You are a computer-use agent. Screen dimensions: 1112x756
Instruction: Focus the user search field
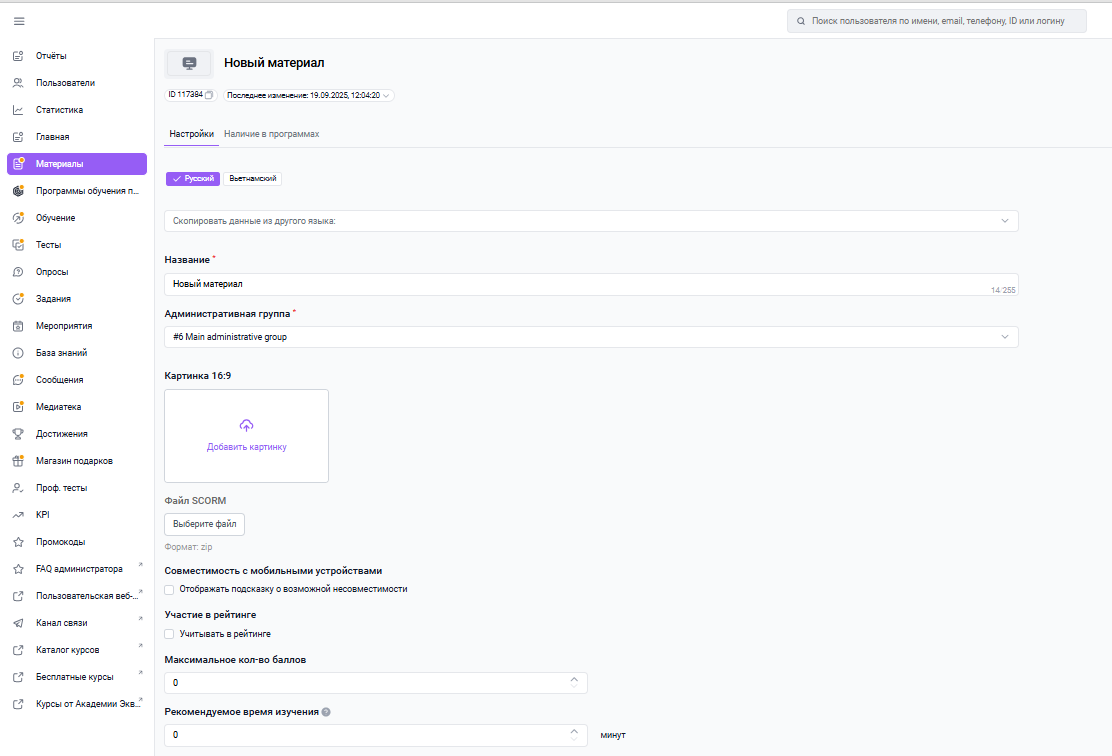(x=937, y=21)
